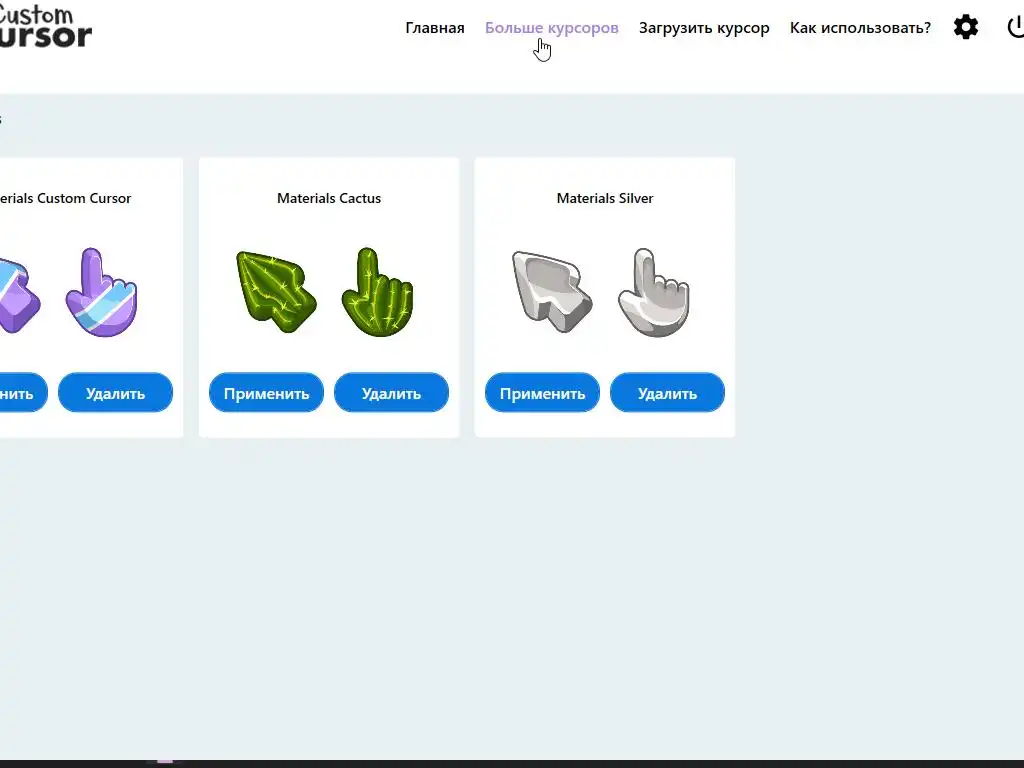Delete the Materials Silver cursor pack
1024x768 pixels.
coord(667,392)
